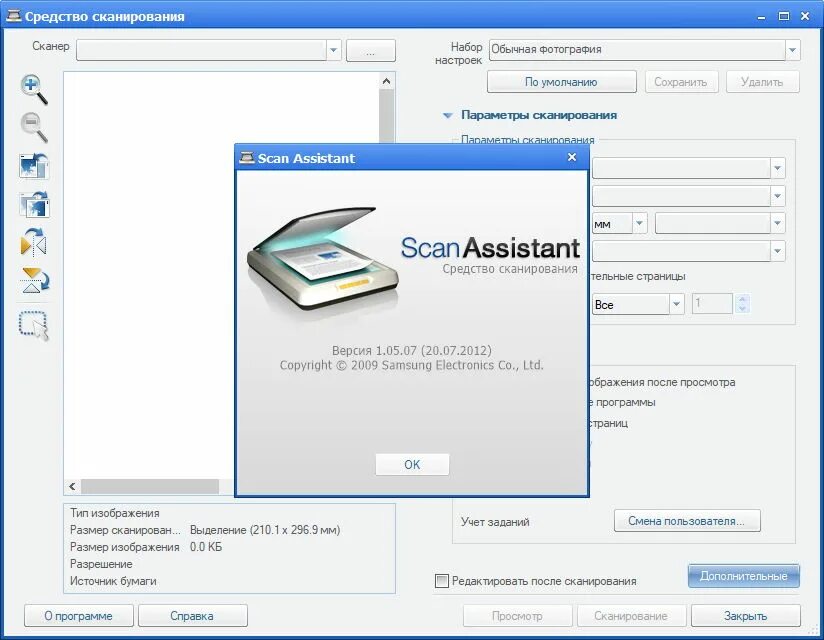824x640 pixels.
Task: Click the Дополнительные button
Action: click(x=744, y=576)
